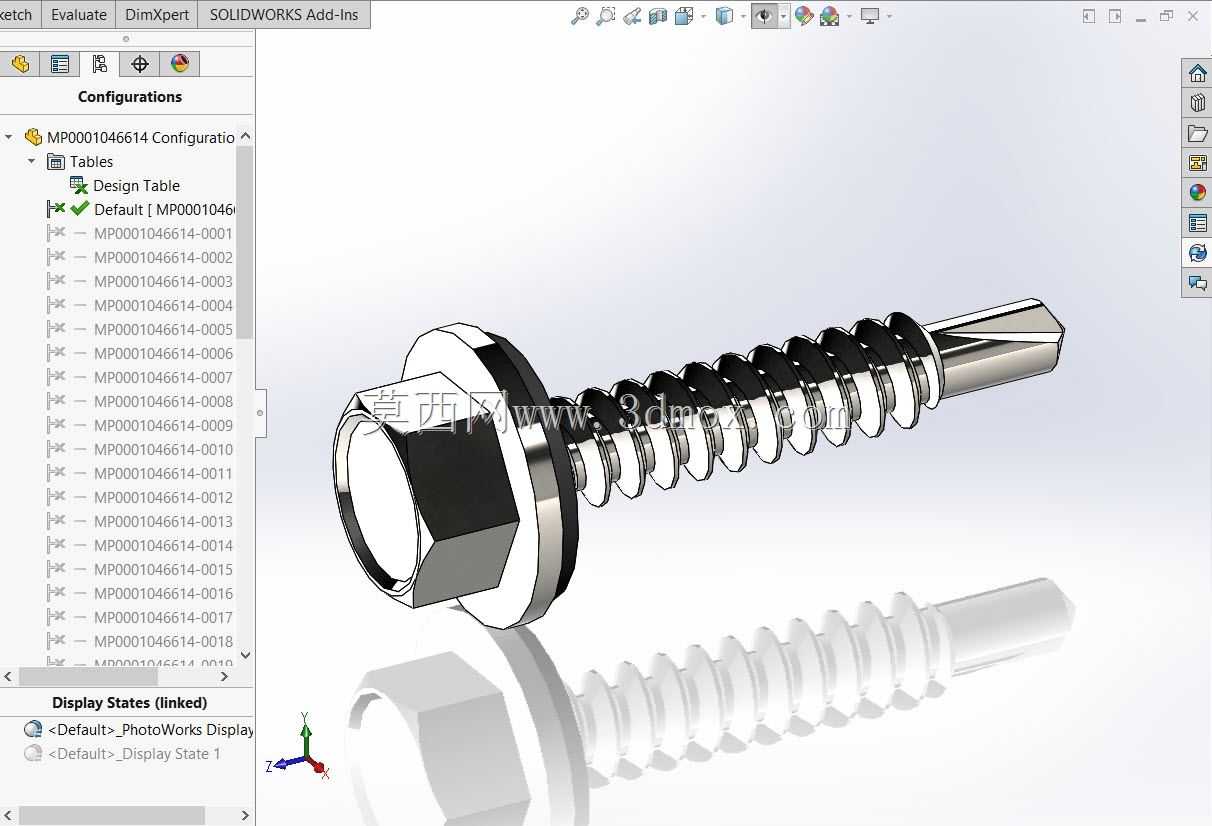This screenshot has width=1212, height=826.
Task: Collapse the MP0001046614 Configurations root node
Action: tap(9, 137)
